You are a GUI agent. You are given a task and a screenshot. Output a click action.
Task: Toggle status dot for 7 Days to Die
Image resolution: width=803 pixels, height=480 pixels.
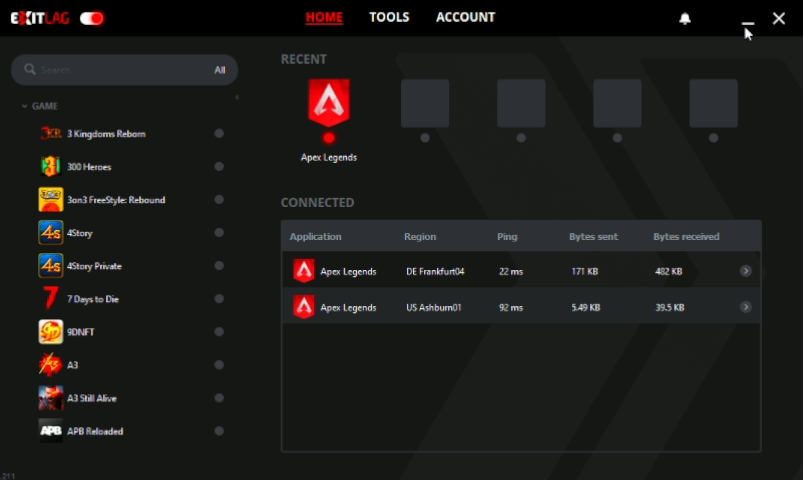click(219, 299)
